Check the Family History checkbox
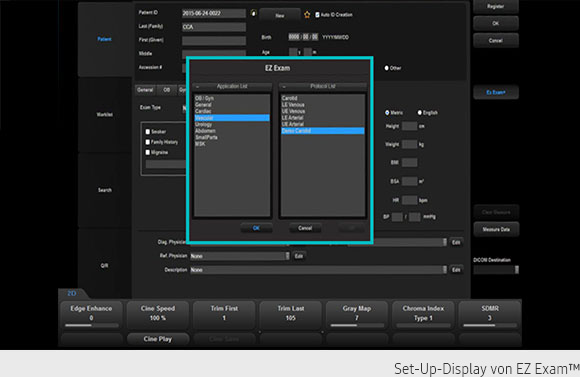580x377 pixels. click(148, 142)
